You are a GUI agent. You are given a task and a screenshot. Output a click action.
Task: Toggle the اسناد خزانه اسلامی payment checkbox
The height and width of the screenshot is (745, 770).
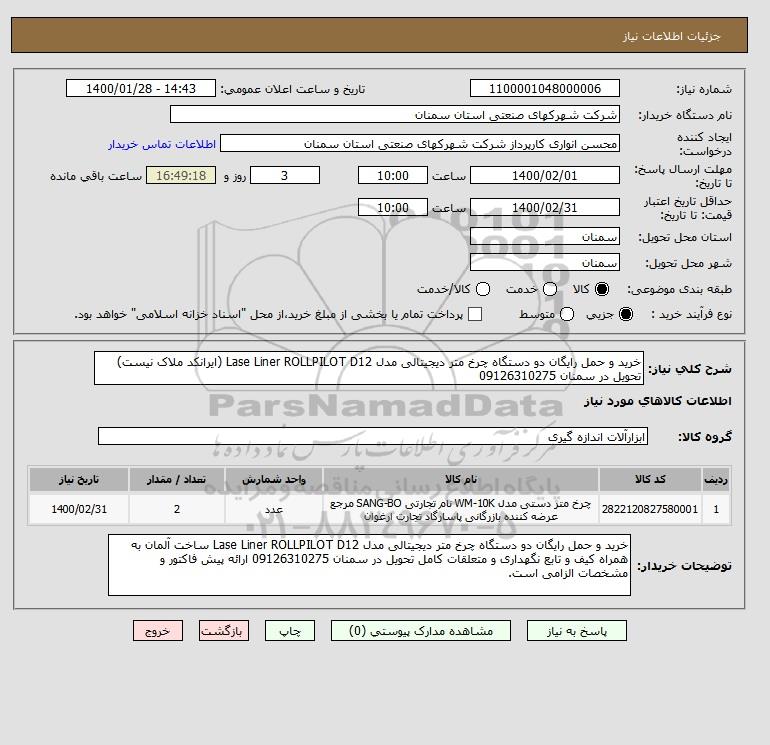tap(475, 314)
